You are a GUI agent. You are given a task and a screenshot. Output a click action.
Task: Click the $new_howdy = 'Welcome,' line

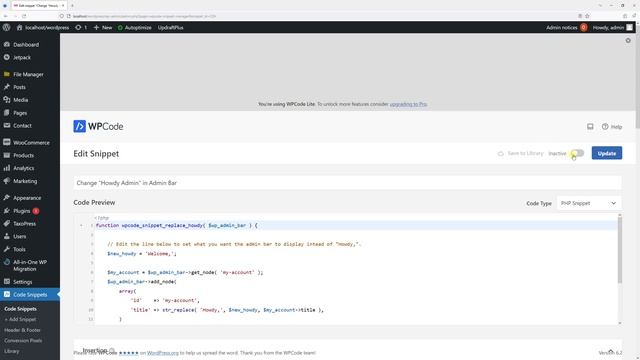(142, 253)
